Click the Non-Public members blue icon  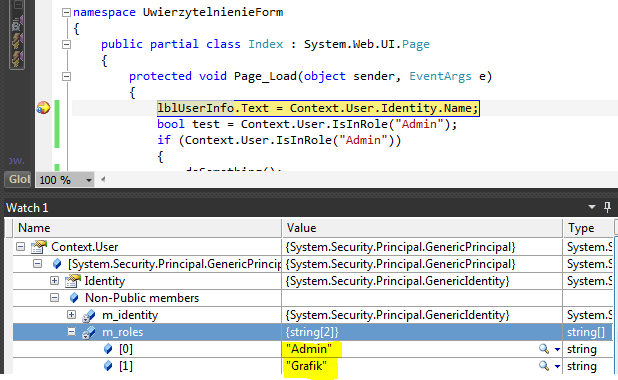tap(74, 298)
